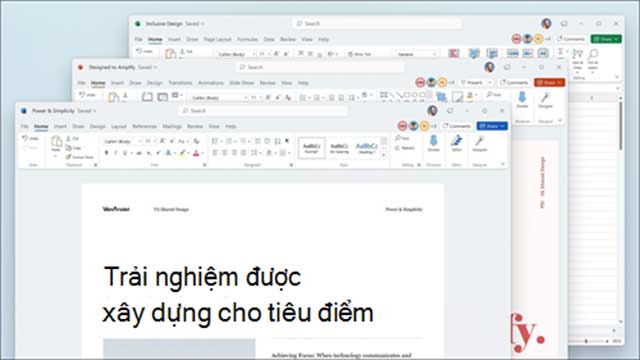
Task: Open Font dialog launcher in Word
Action: [204, 165]
